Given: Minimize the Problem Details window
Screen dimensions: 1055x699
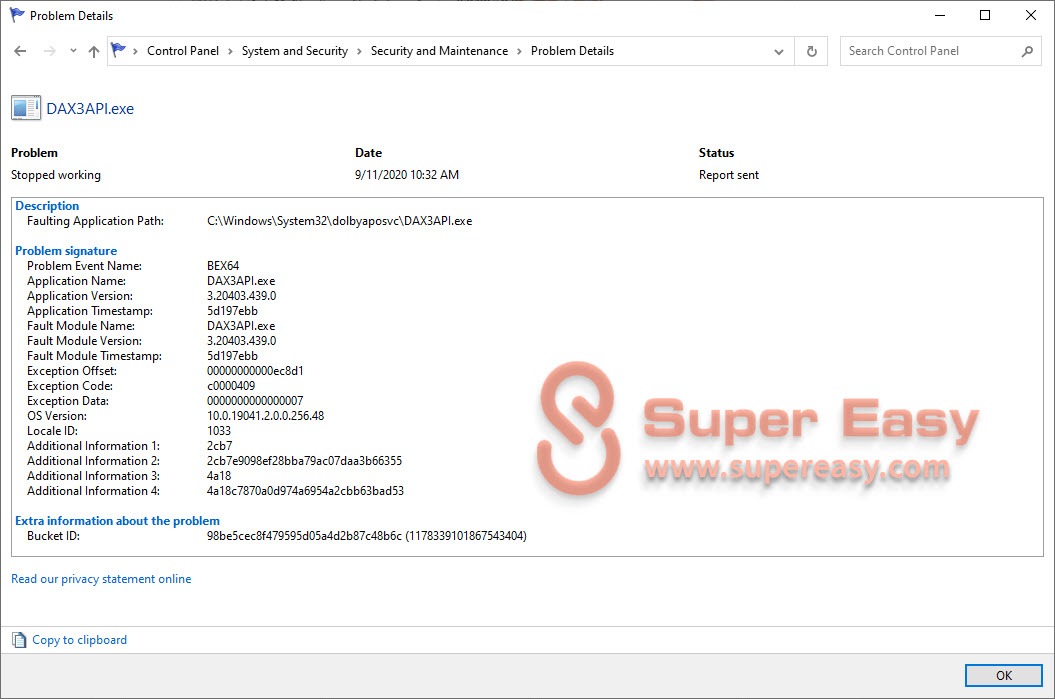Looking at the screenshot, I should (x=940, y=15).
